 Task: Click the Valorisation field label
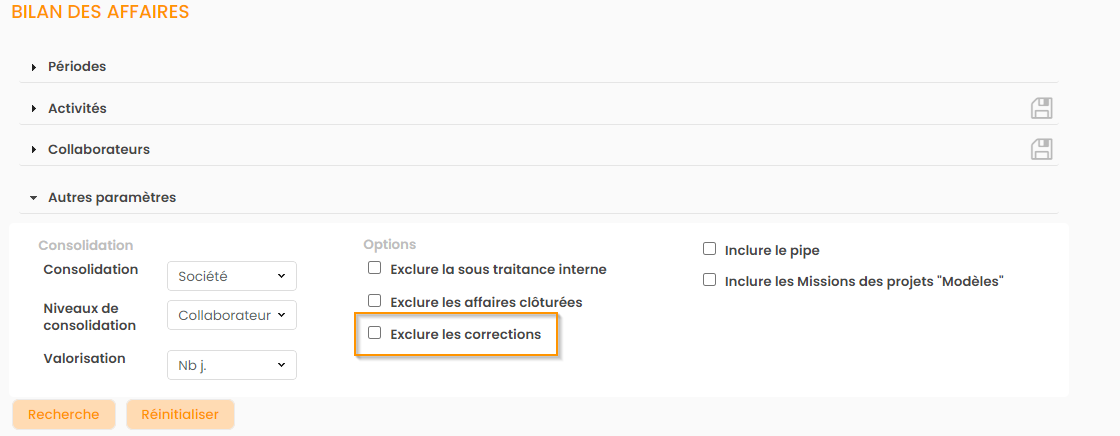coord(84,357)
